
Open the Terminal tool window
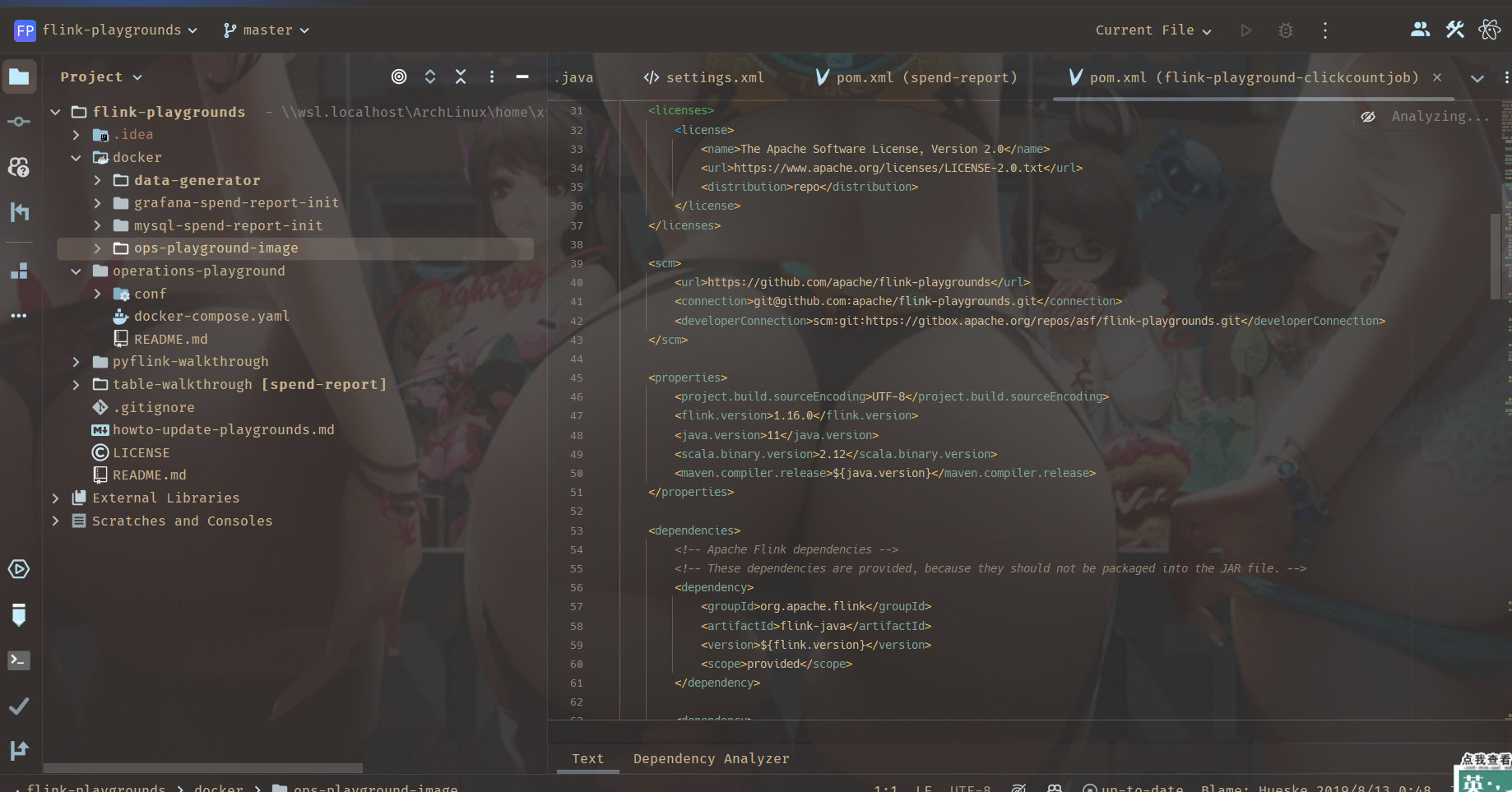(x=19, y=660)
